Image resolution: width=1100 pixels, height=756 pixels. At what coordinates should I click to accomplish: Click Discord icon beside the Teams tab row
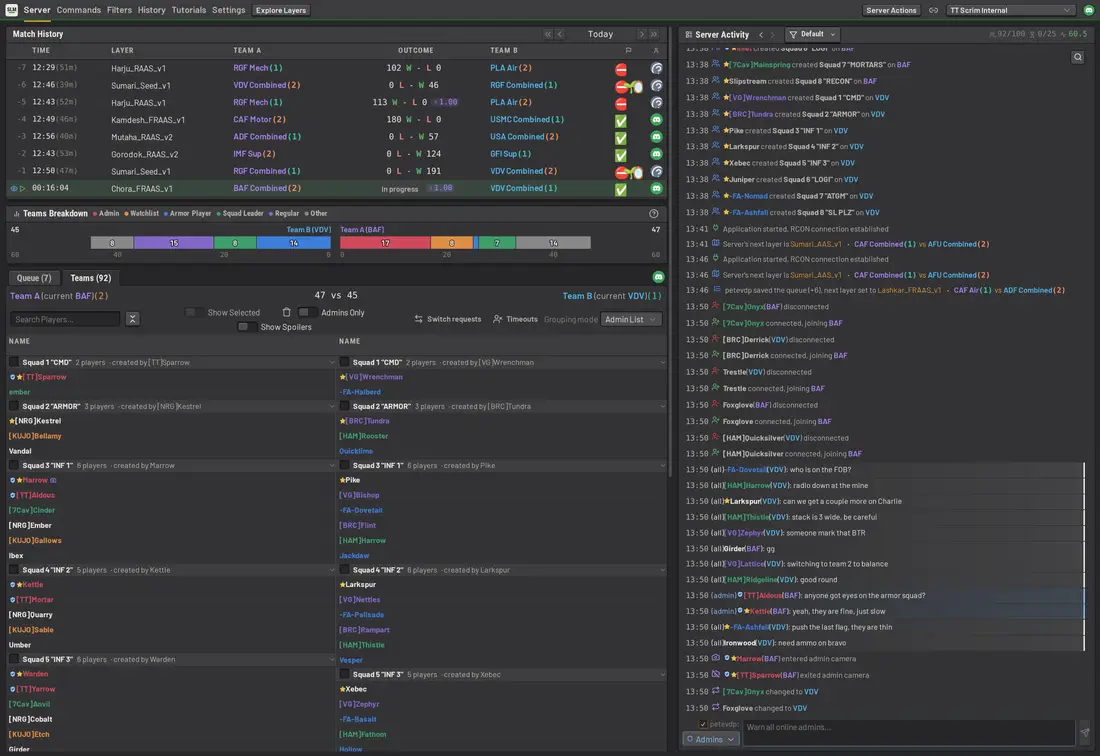pyautogui.click(x=658, y=277)
